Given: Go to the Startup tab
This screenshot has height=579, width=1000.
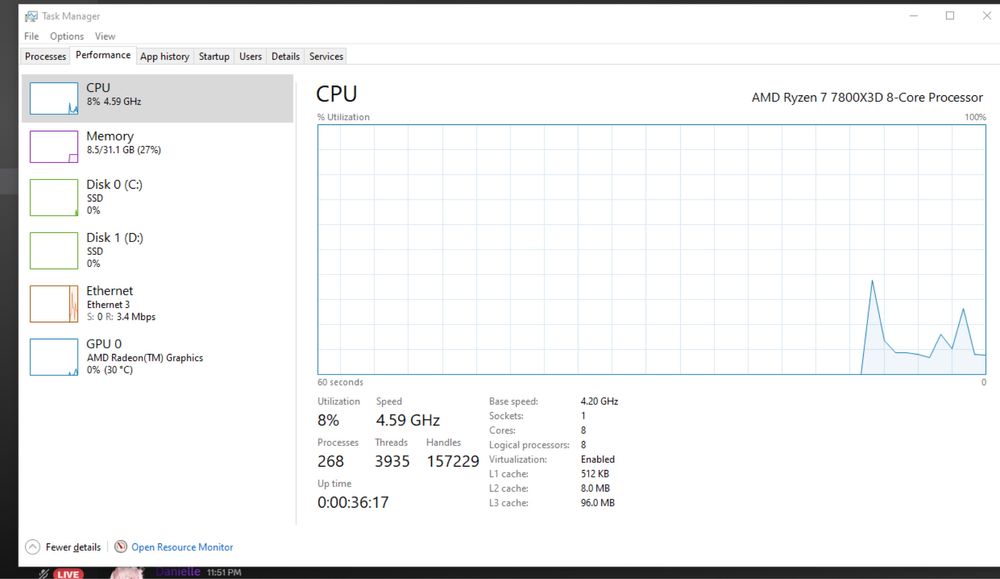Looking at the screenshot, I should (214, 57).
